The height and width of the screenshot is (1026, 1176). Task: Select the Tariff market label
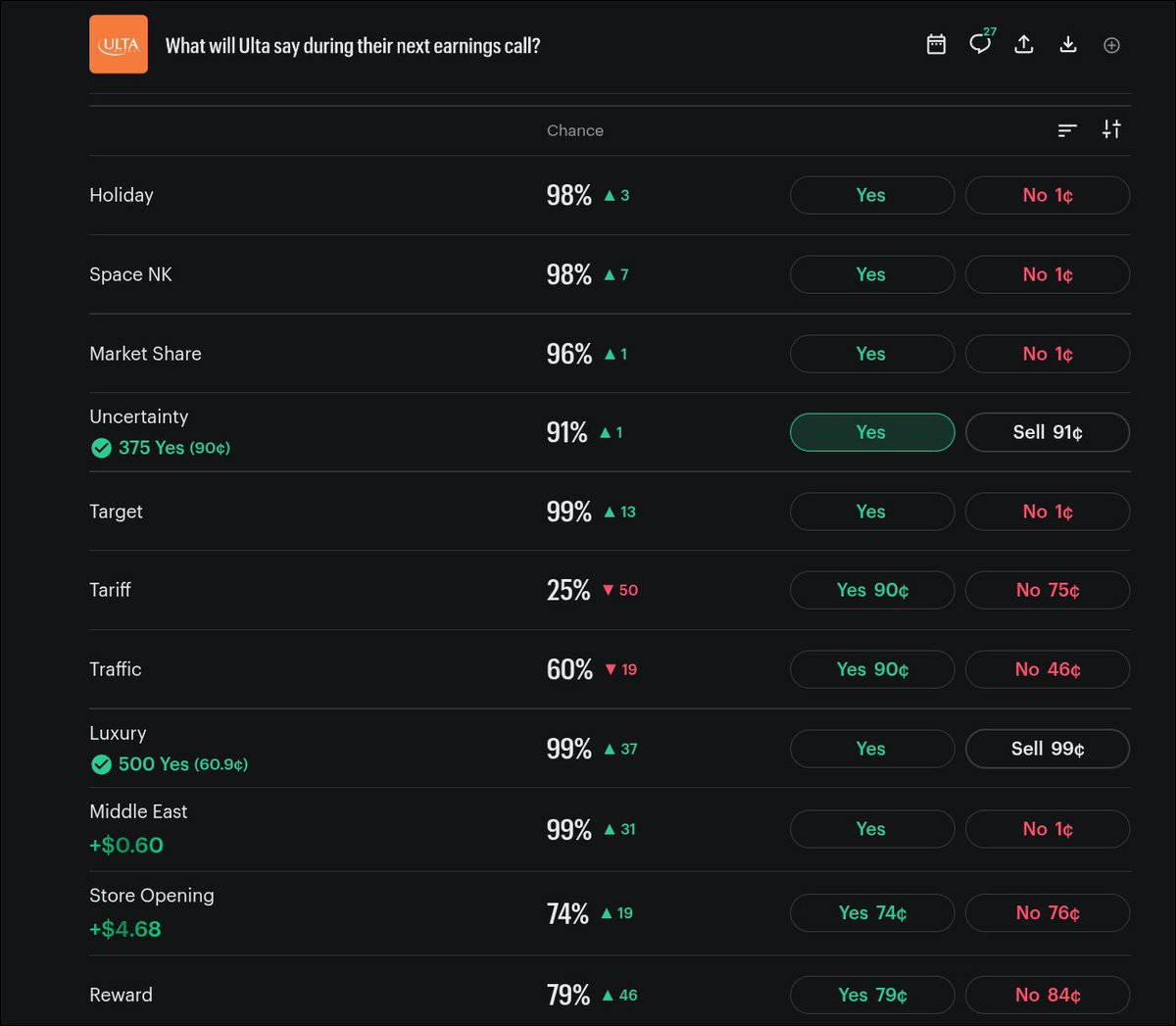pyautogui.click(x=110, y=590)
